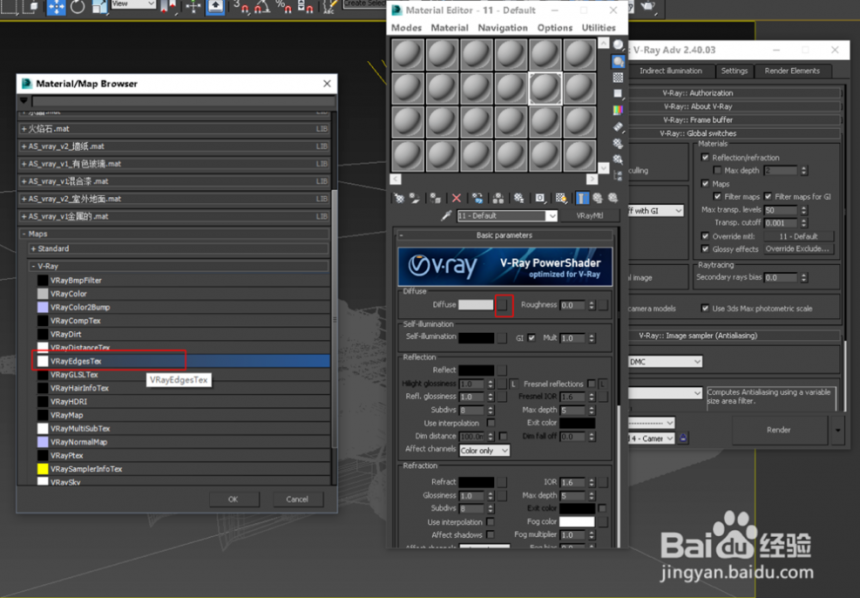This screenshot has height=598, width=860.
Task: Open Material/Map Navigator icon
Action: (618, 176)
